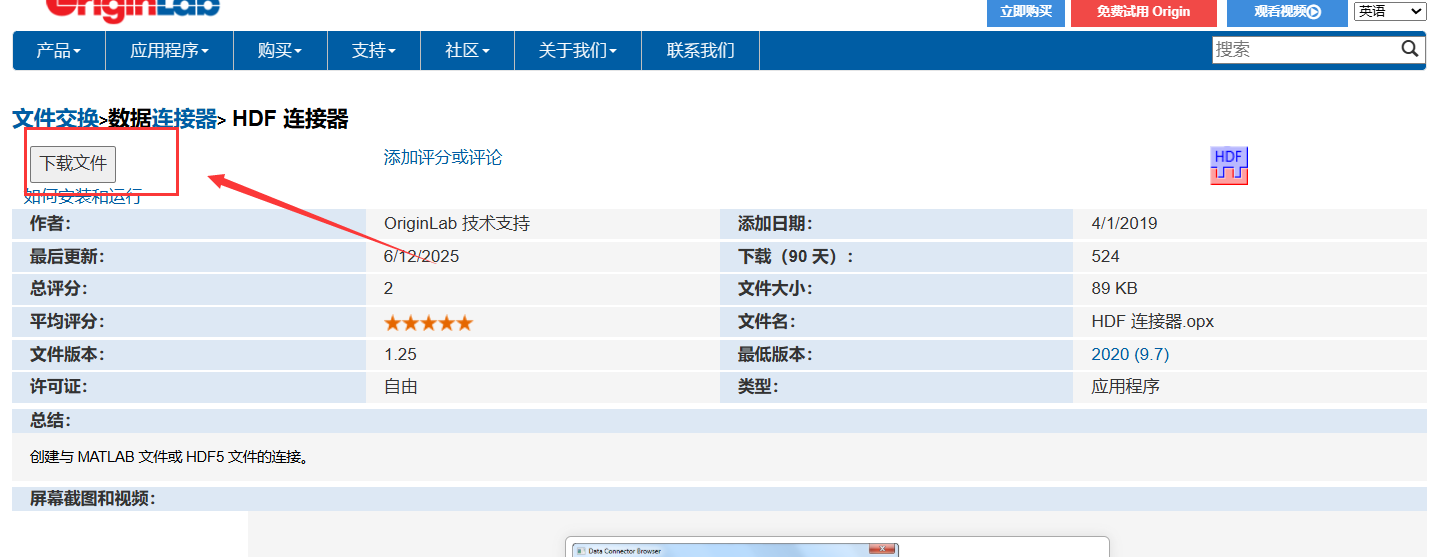Open the 2020 (9.7) minimum version link

1130,355
